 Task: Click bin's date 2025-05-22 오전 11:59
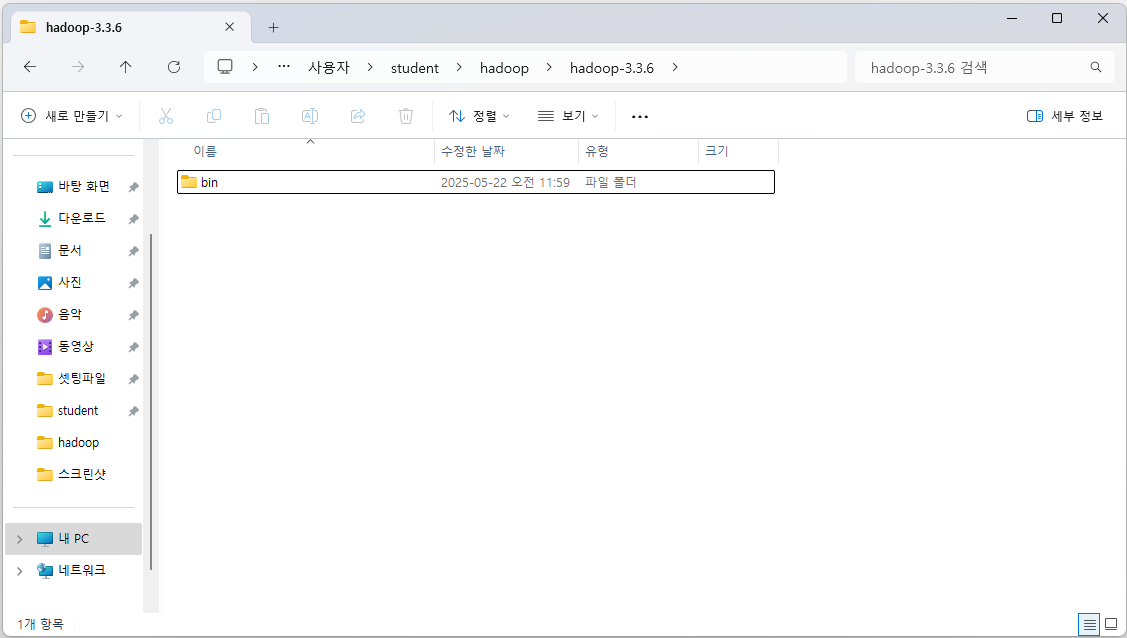click(x=505, y=182)
